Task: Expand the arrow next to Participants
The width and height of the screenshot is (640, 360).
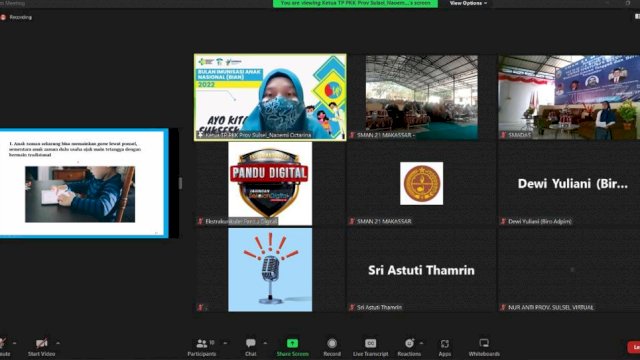Action: [x=225, y=343]
